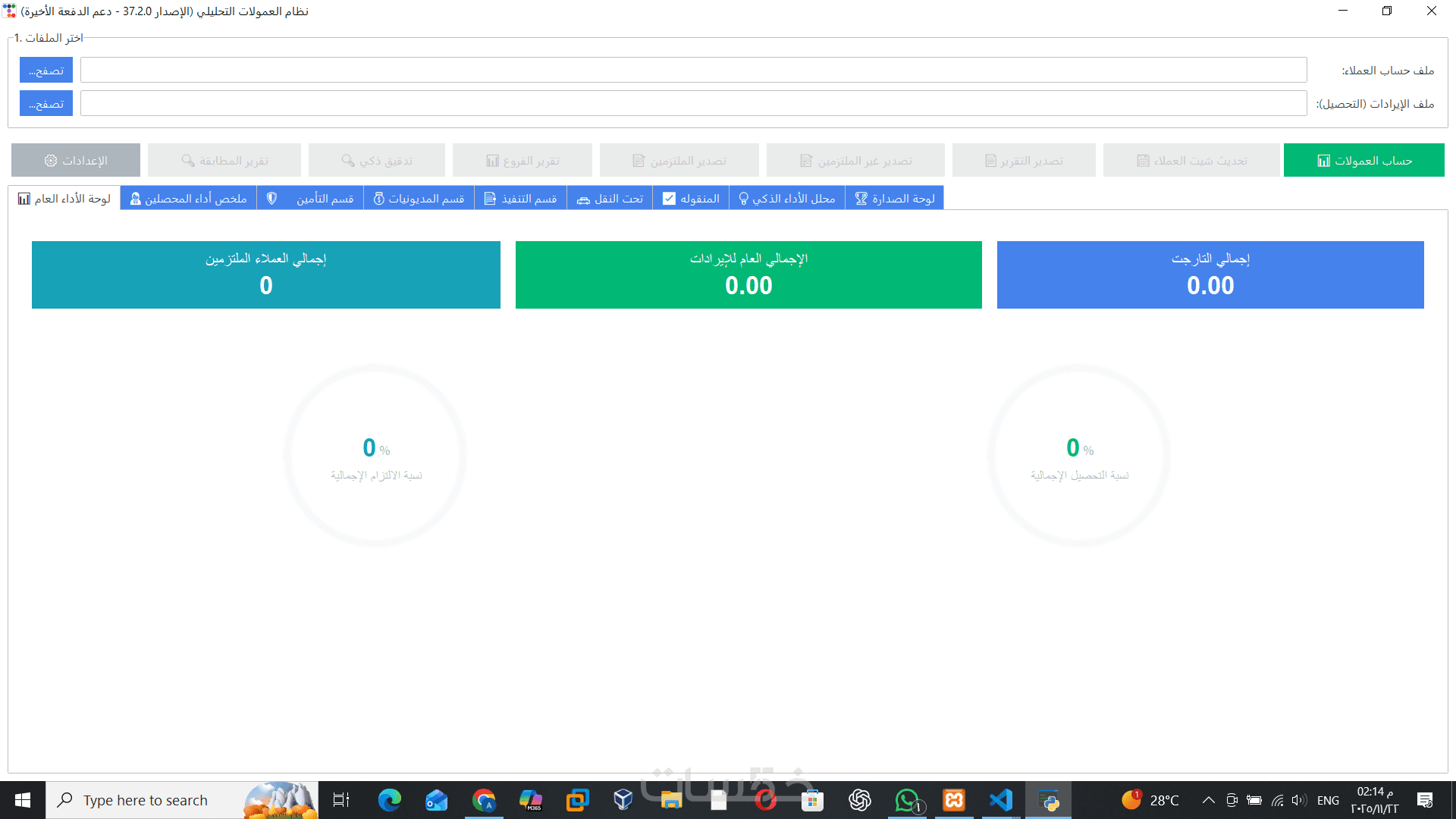
Task: Click تصفح for revenues file
Action: 46,104
